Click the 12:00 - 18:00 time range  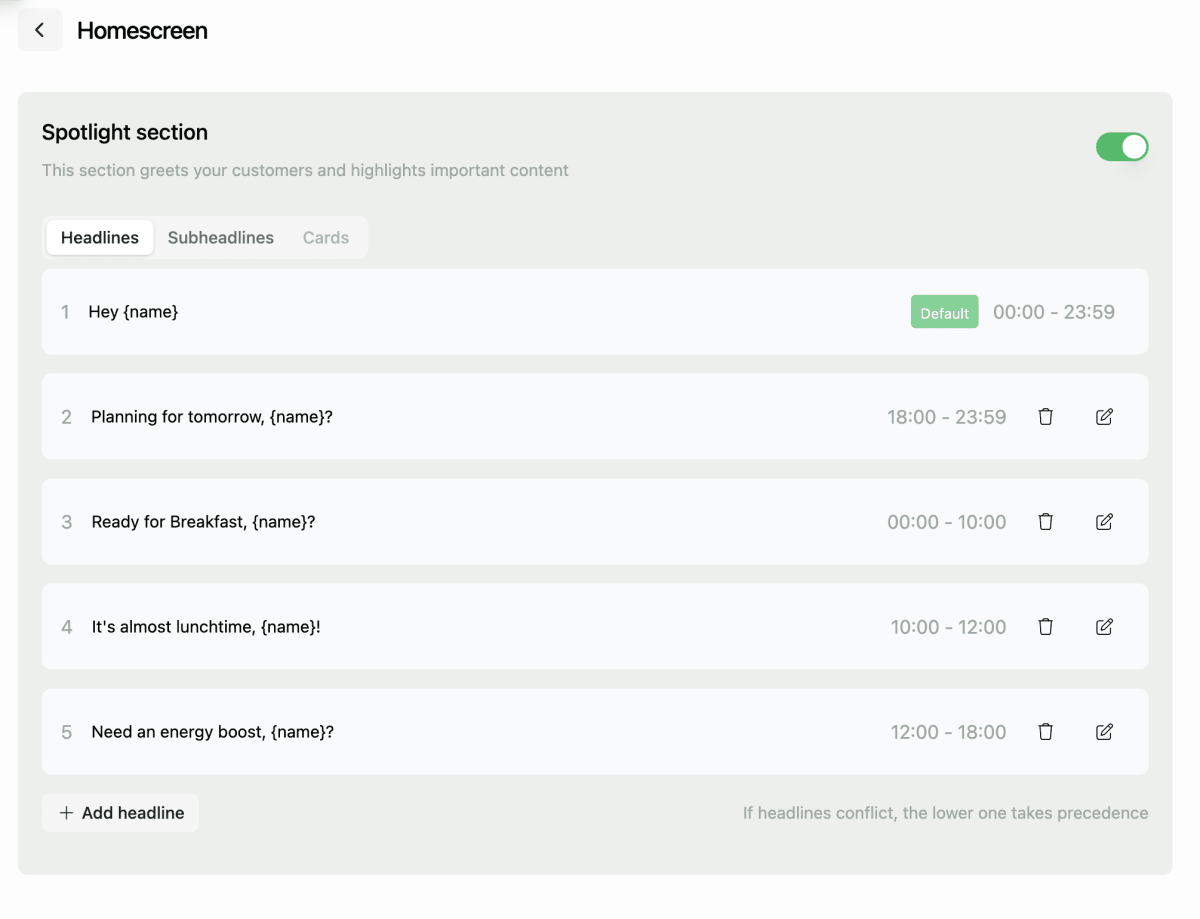point(948,732)
